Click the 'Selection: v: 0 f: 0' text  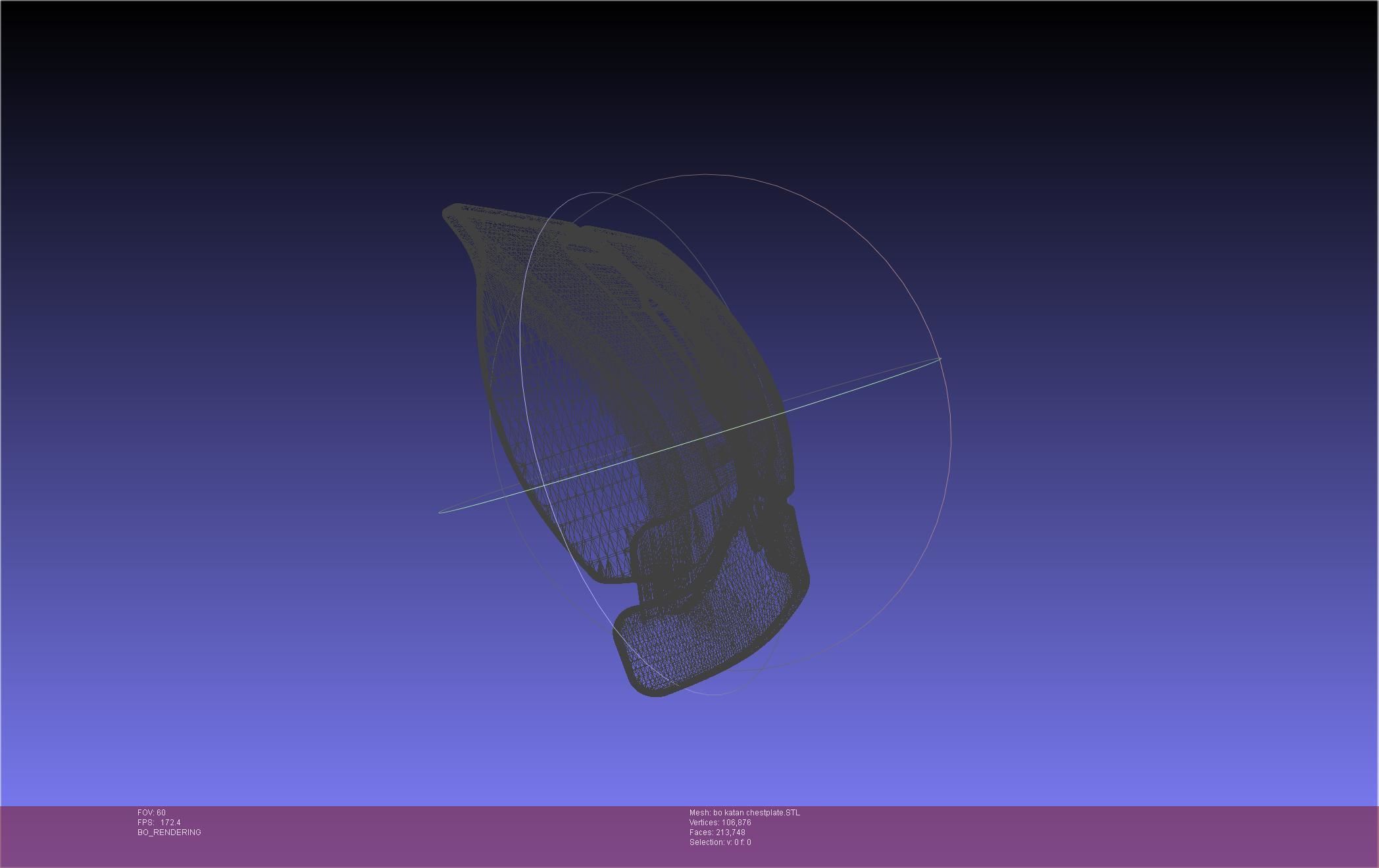coord(720,842)
